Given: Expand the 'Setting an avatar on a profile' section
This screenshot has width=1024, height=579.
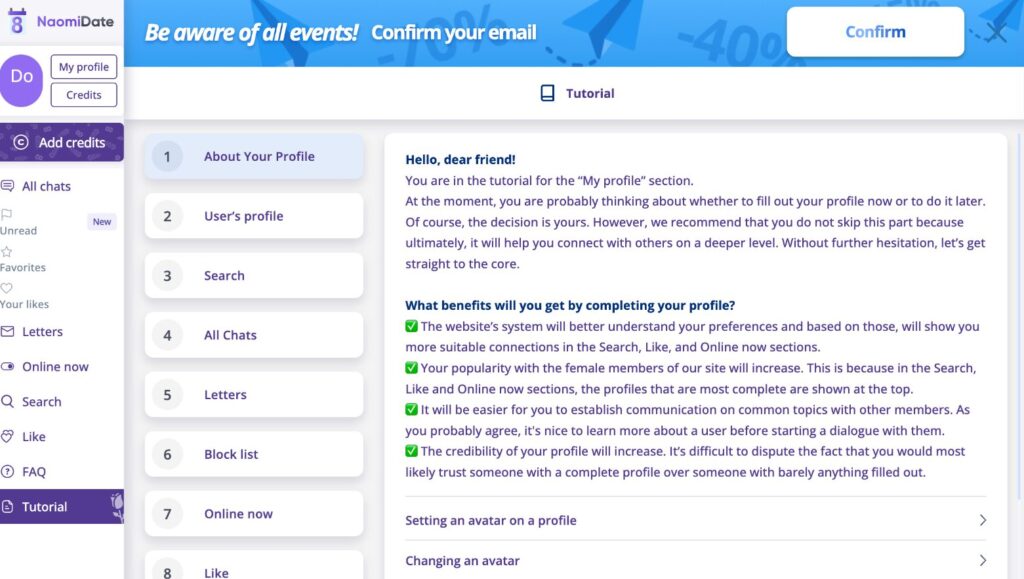Looking at the screenshot, I should pyautogui.click(x=982, y=520).
